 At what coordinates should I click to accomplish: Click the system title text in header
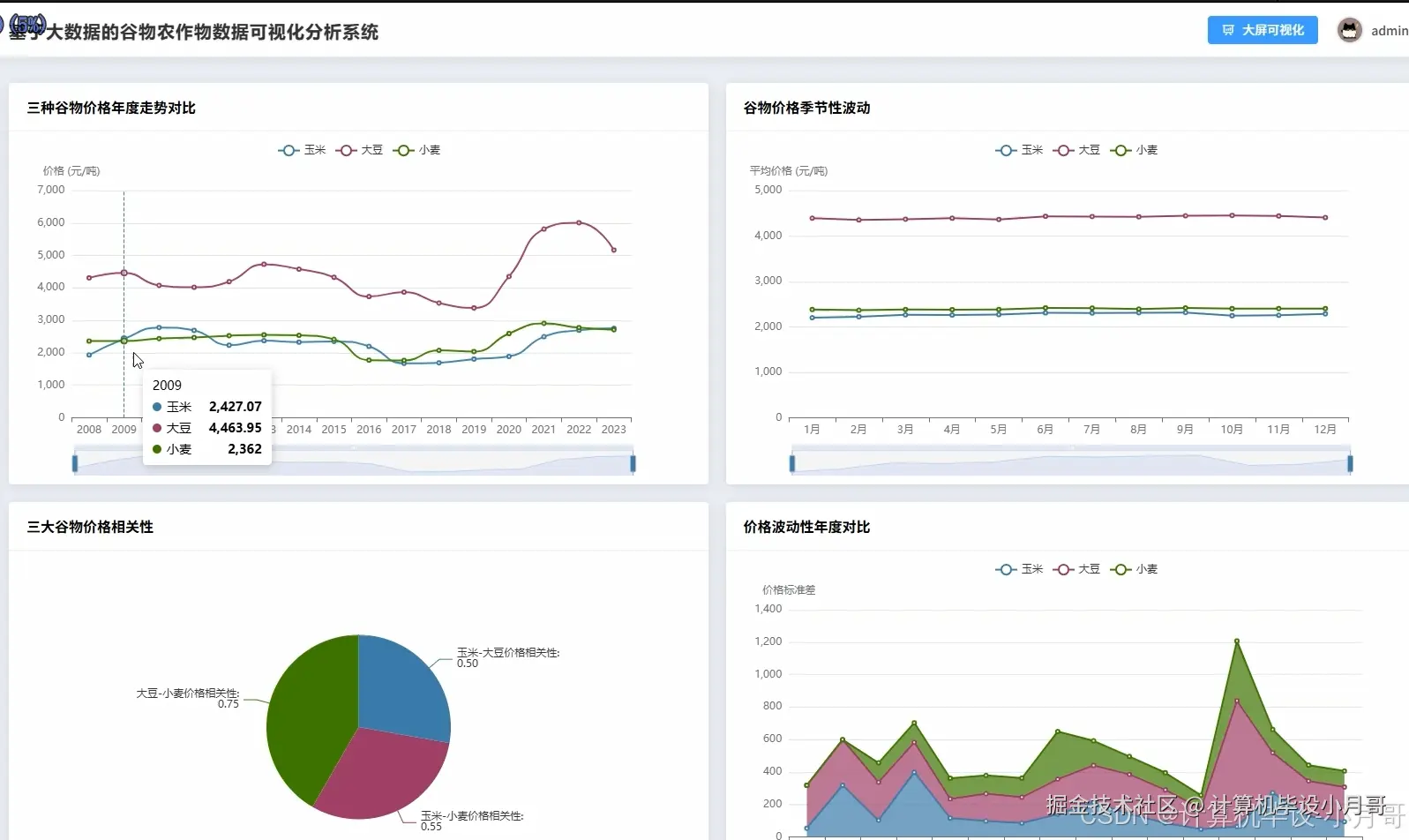(194, 32)
